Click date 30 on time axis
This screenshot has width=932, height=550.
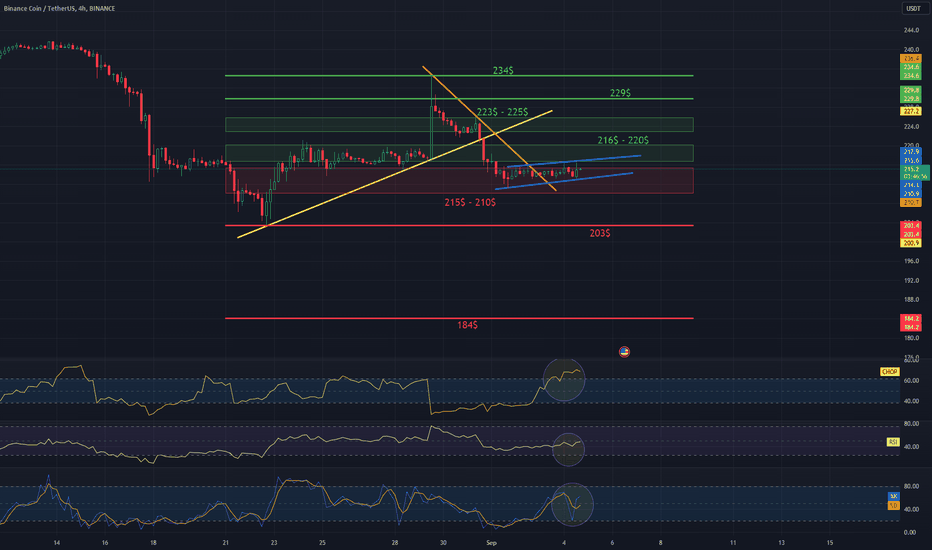point(443,543)
